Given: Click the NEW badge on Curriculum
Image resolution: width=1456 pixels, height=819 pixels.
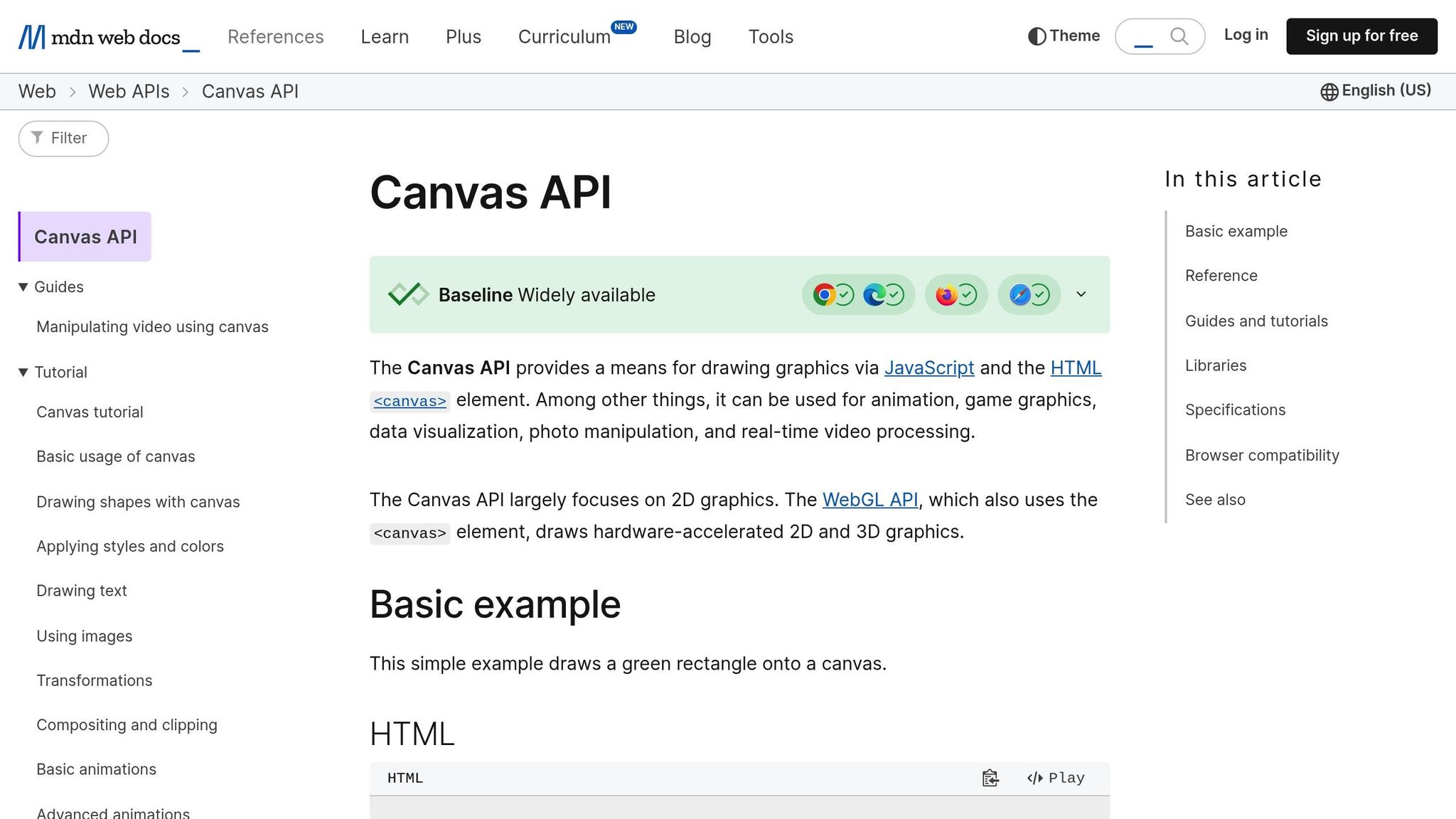Looking at the screenshot, I should [x=623, y=27].
